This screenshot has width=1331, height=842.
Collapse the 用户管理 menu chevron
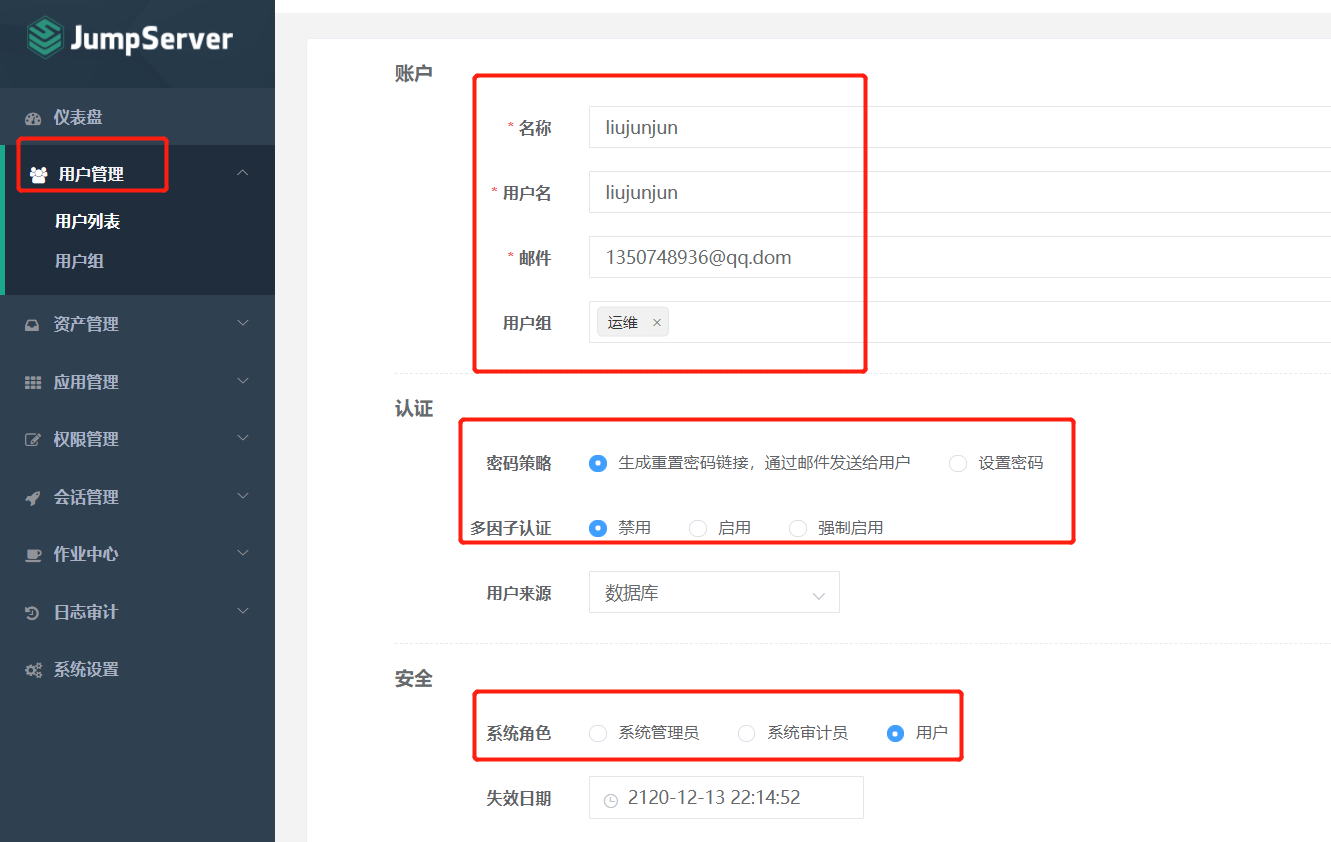[242, 173]
